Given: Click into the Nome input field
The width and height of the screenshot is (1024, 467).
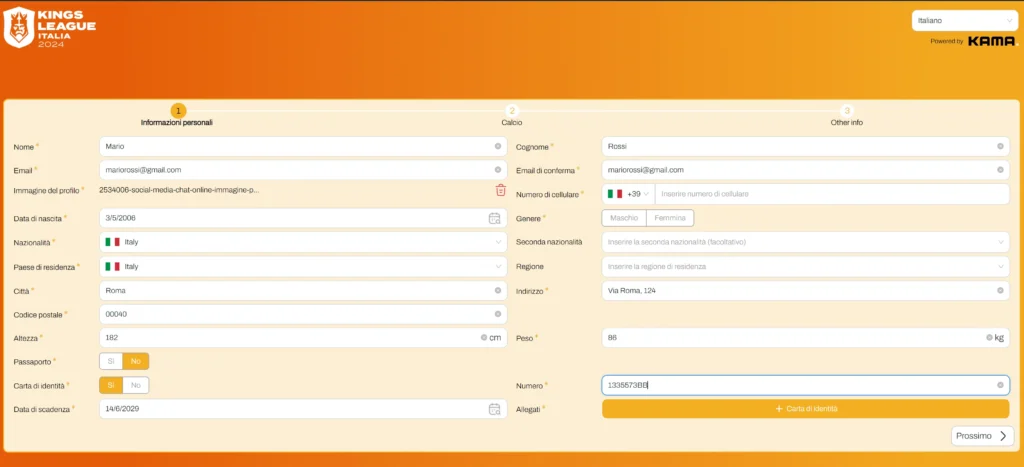Looking at the screenshot, I should tap(303, 146).
